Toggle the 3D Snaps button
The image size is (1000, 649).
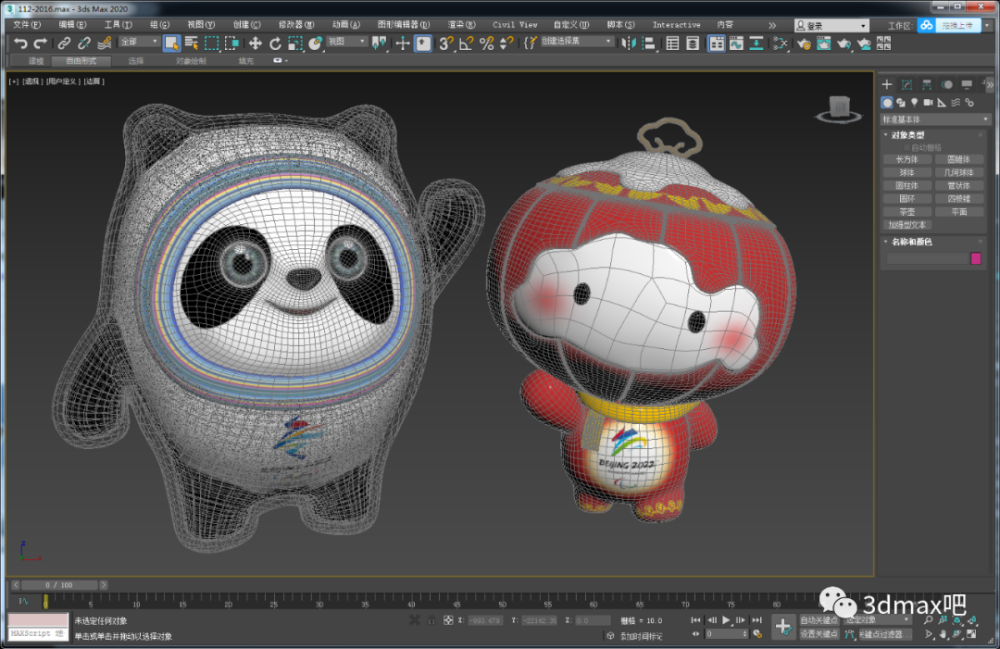[446, 43]
